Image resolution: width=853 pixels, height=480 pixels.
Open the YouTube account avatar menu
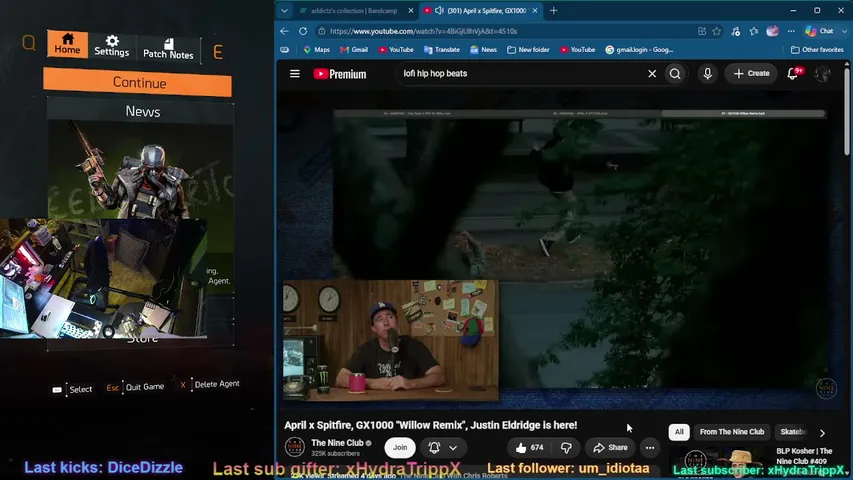point(823,73)
